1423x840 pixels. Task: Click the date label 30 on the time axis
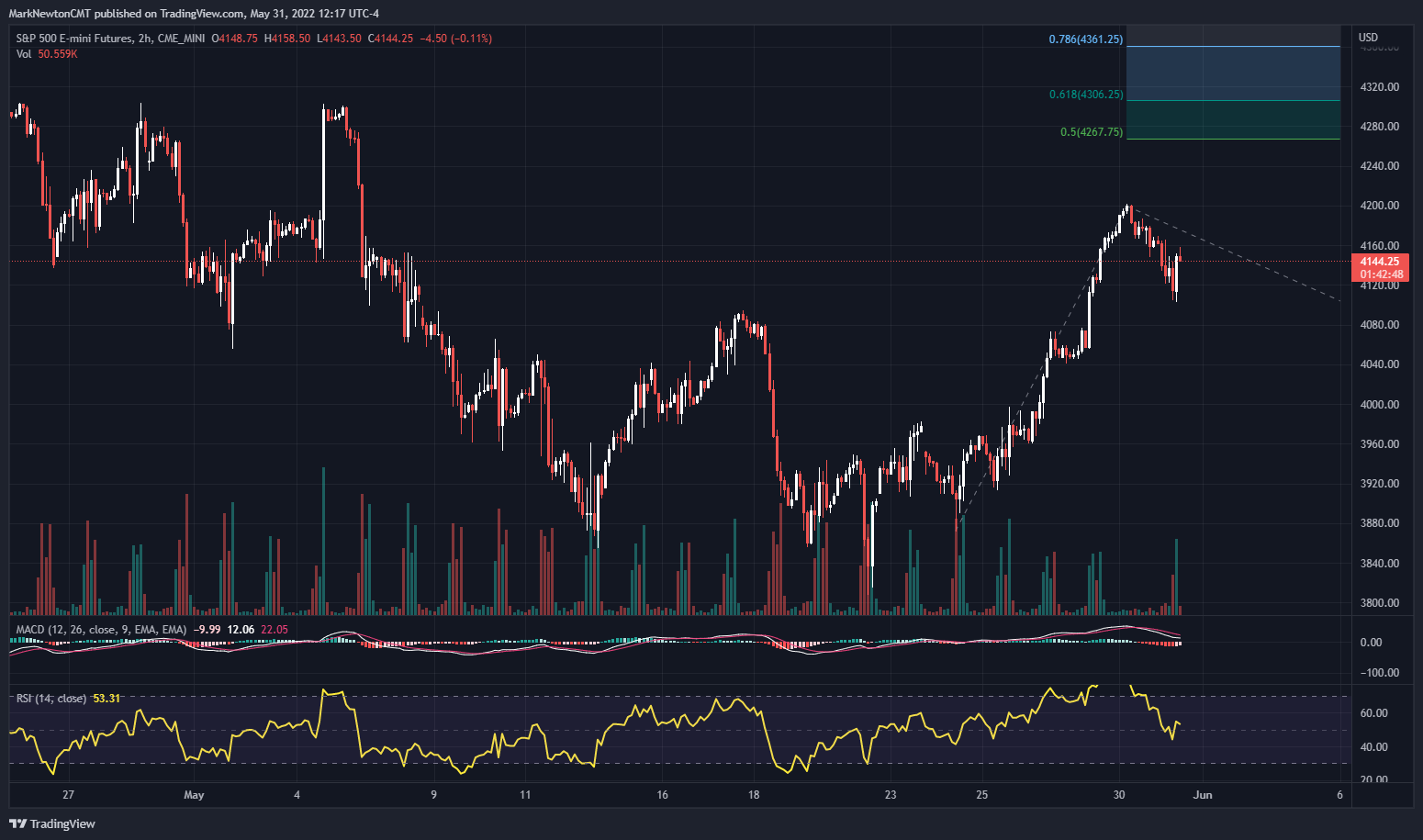coord(1119,795)
